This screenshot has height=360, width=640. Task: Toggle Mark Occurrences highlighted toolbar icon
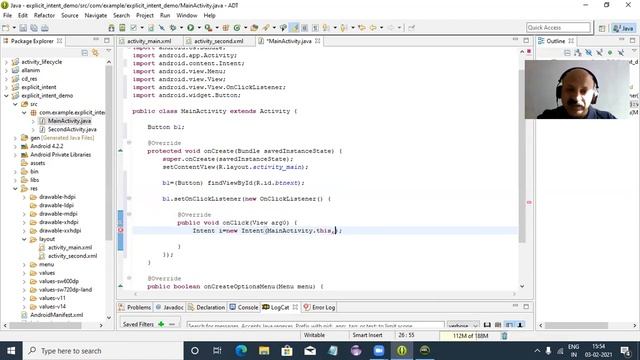pos(294,28)
